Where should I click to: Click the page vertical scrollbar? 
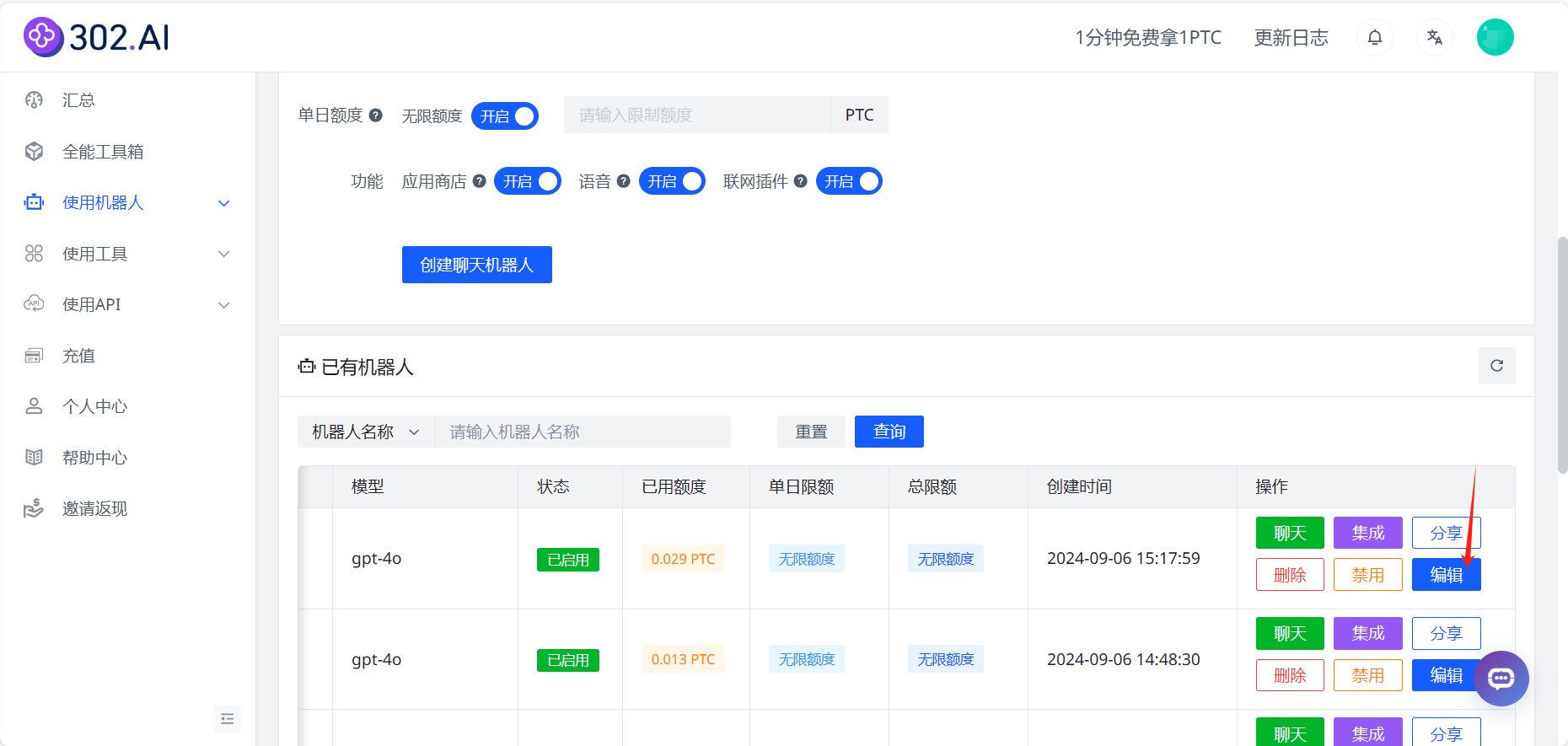coord(1562,354)
